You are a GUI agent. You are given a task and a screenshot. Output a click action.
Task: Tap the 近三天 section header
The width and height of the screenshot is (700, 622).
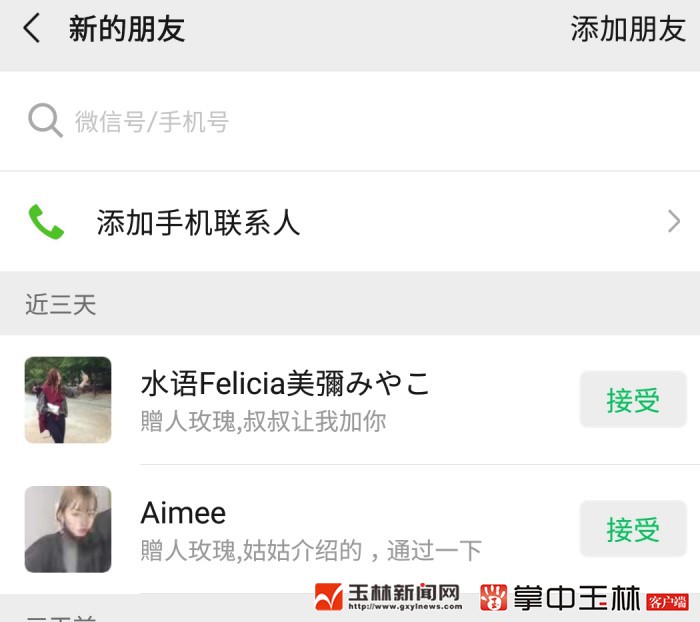61,305
